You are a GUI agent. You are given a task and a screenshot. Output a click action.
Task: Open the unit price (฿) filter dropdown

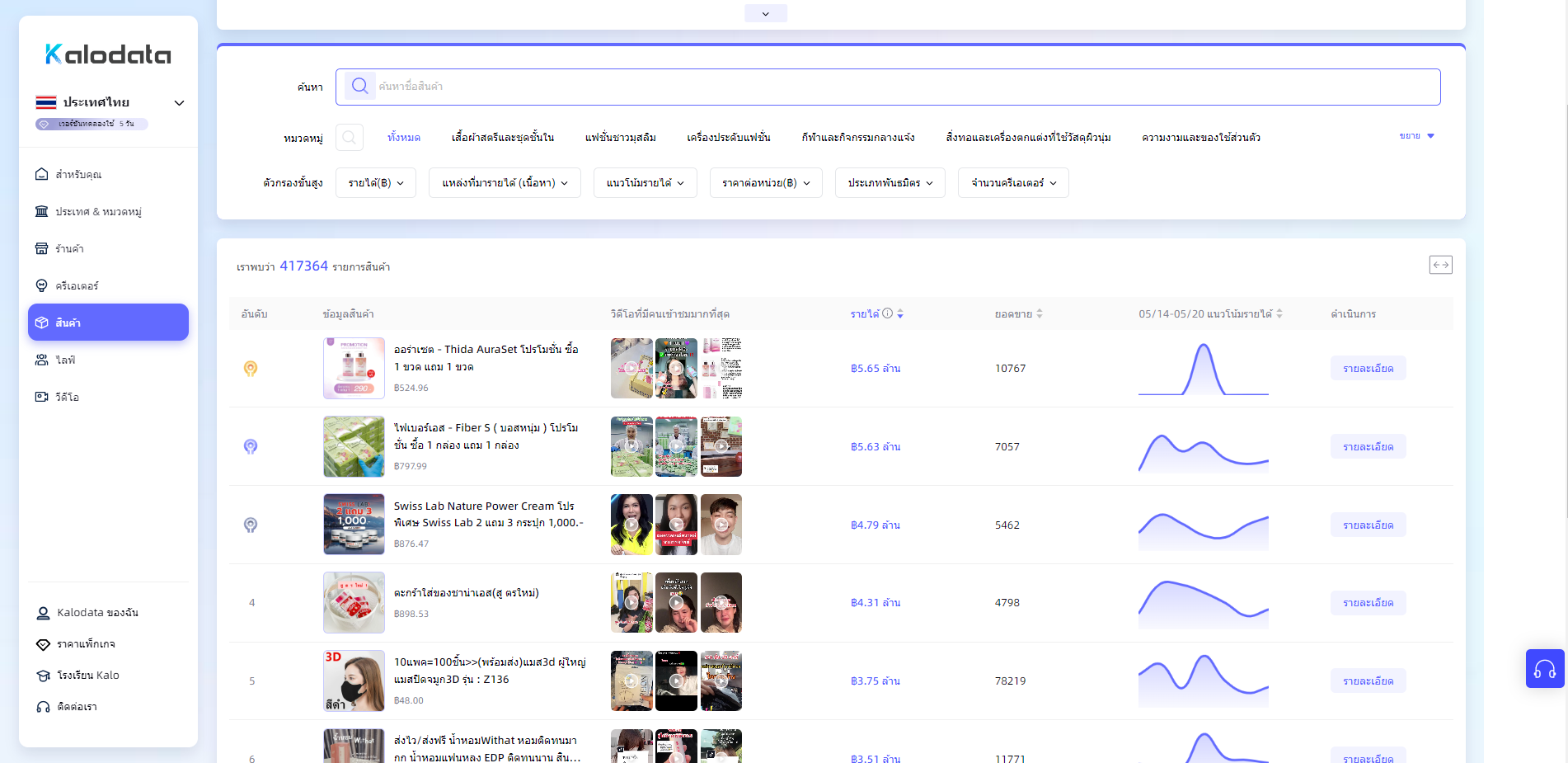(x=765, y=183)
